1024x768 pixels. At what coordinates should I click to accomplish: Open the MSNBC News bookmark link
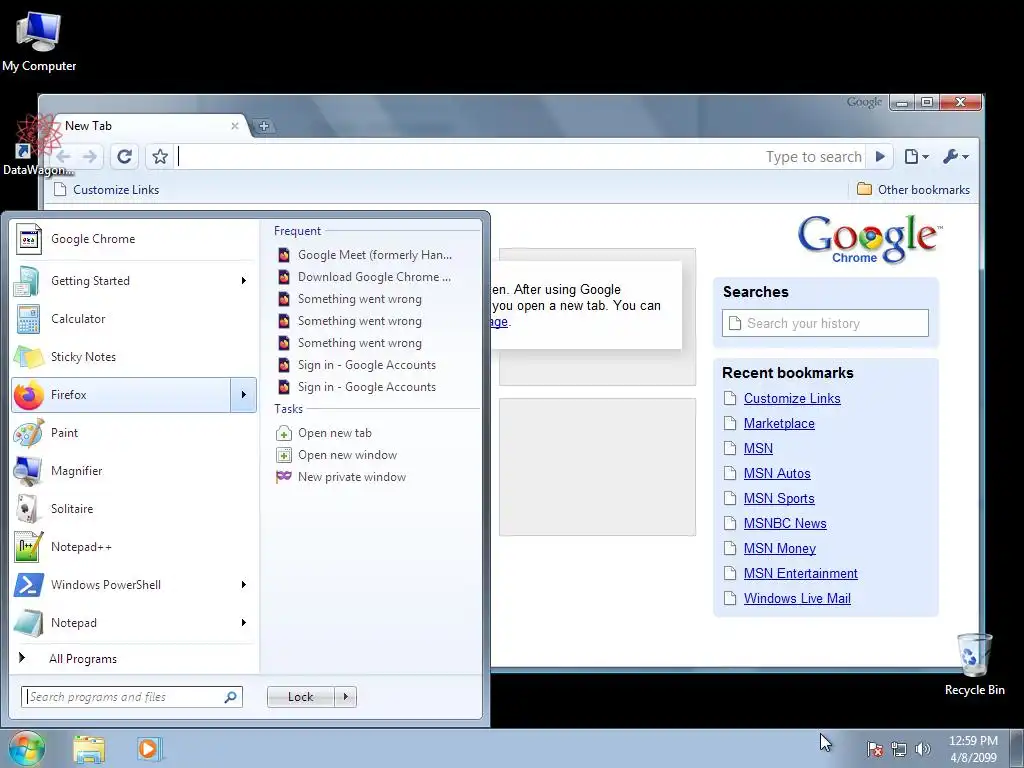(x=785, y=523)
